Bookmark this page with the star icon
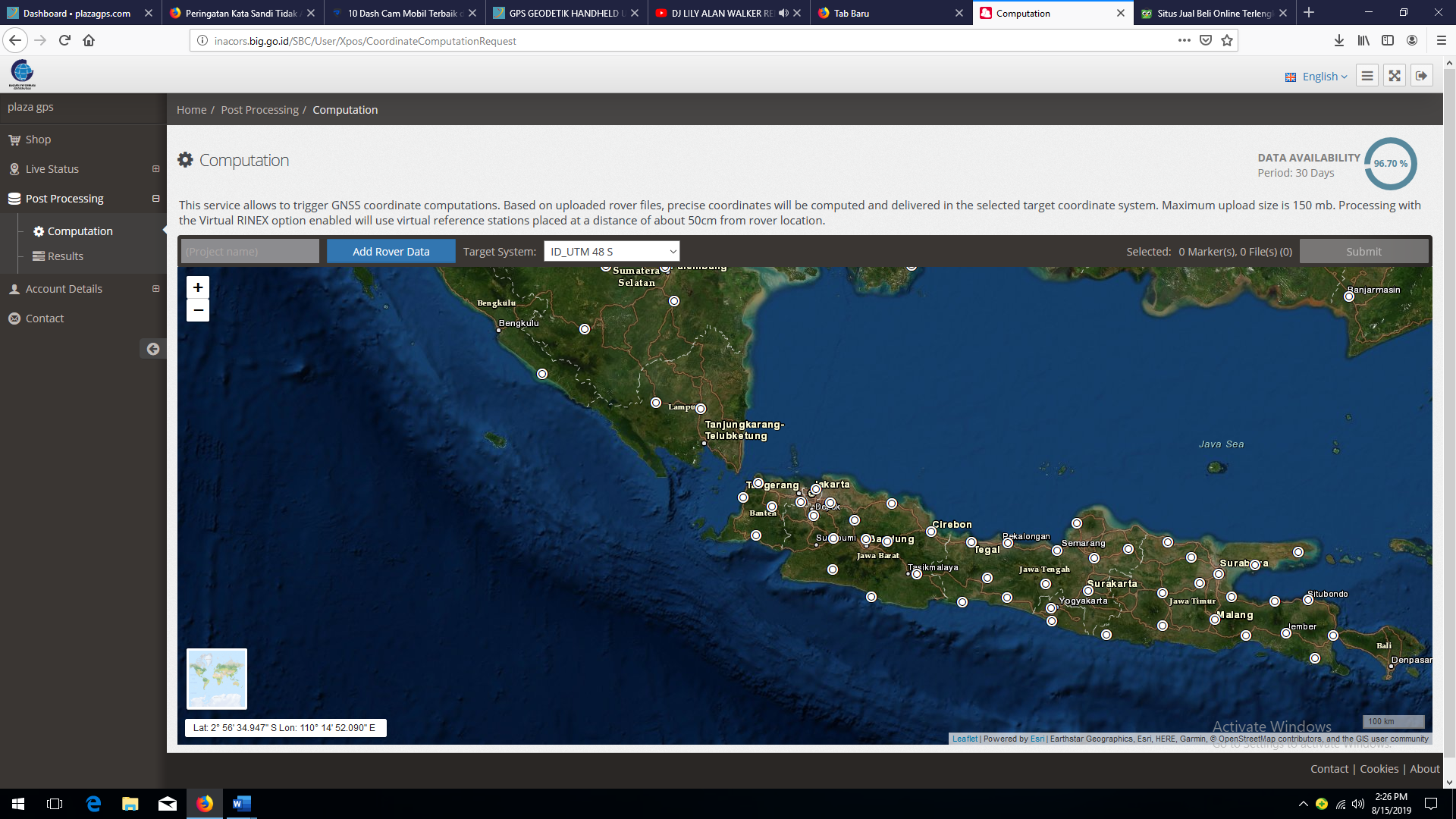 click(1227, 41)
